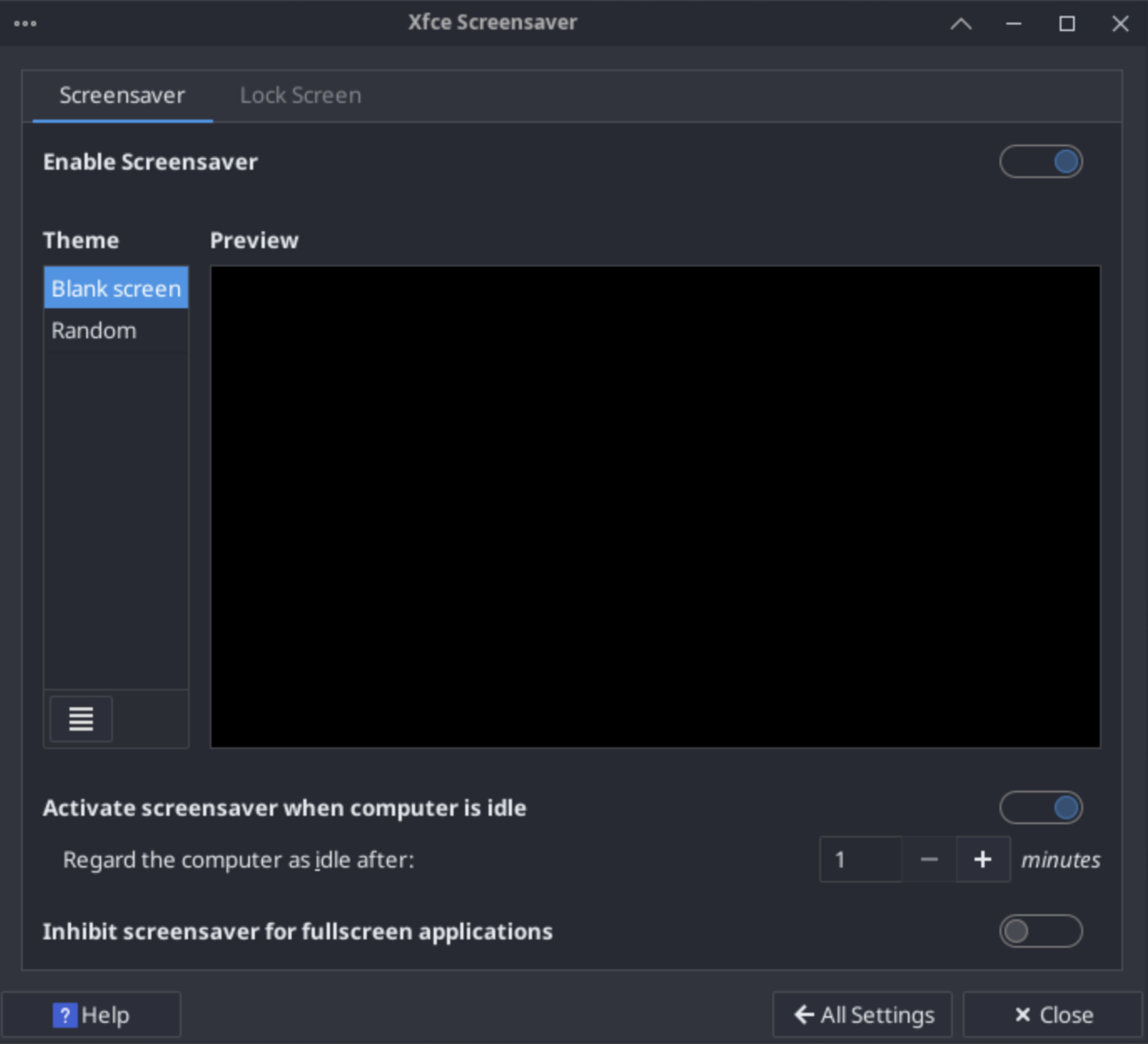Screen dimensions: 1148x1044
Task: Decrease idle minutes with minus button
Action: (928, 860)
